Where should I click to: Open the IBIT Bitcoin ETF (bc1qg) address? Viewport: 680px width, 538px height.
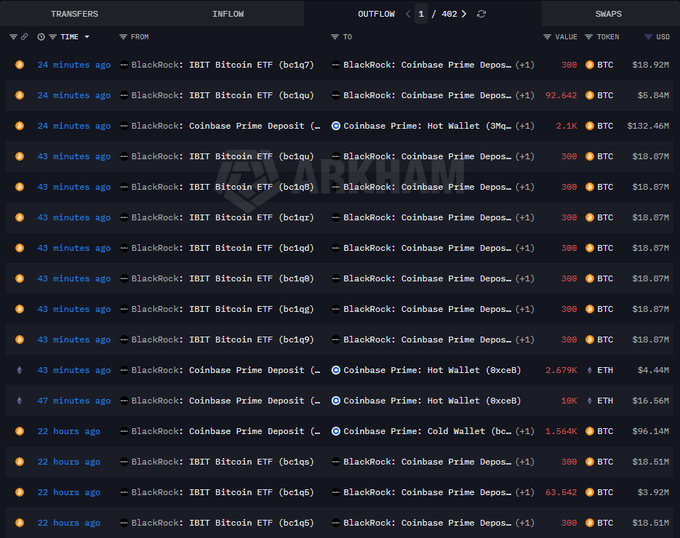[251, 309]
